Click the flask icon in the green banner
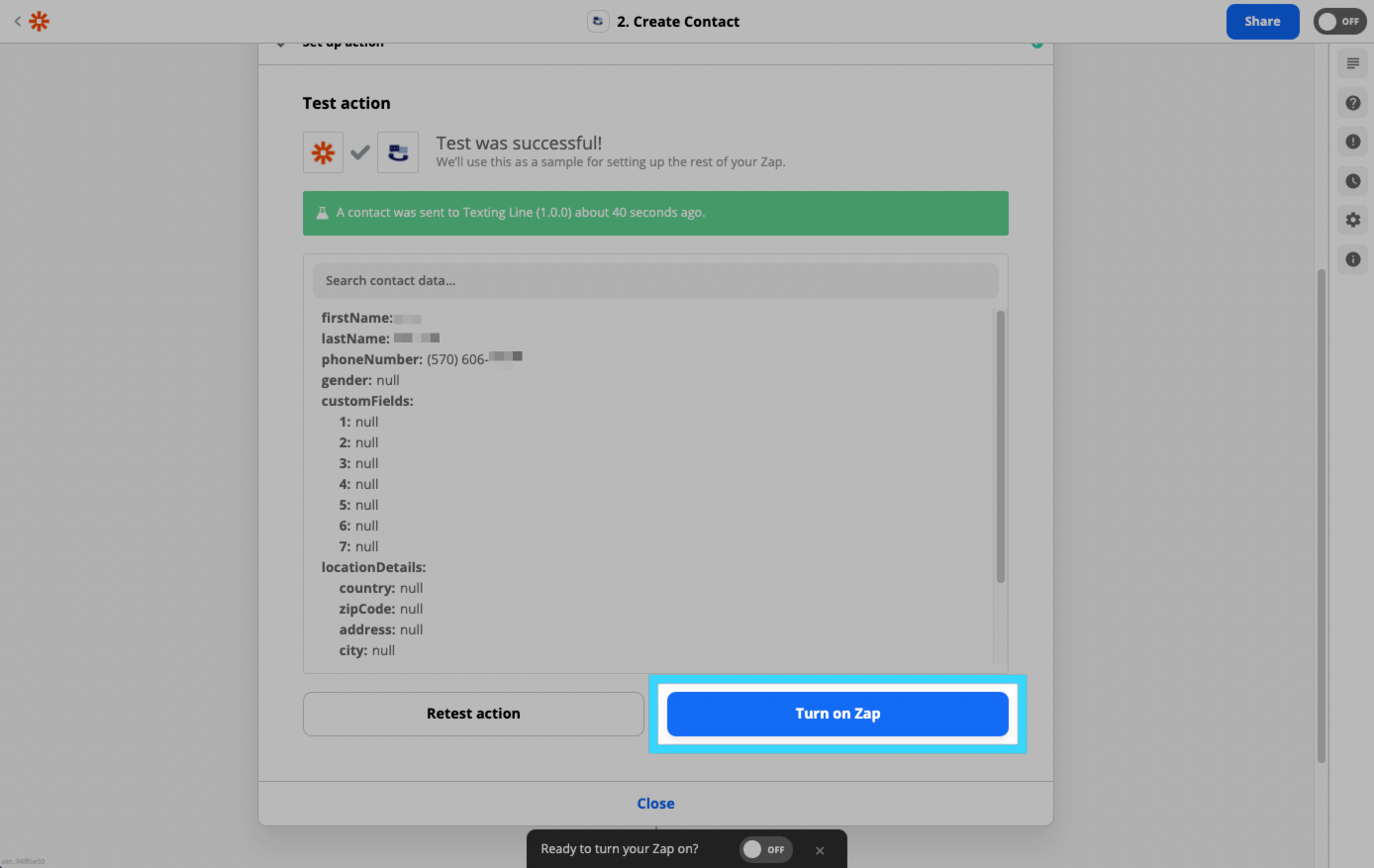This screenshot has height=868, width=1374. click(x=322, y=213)
